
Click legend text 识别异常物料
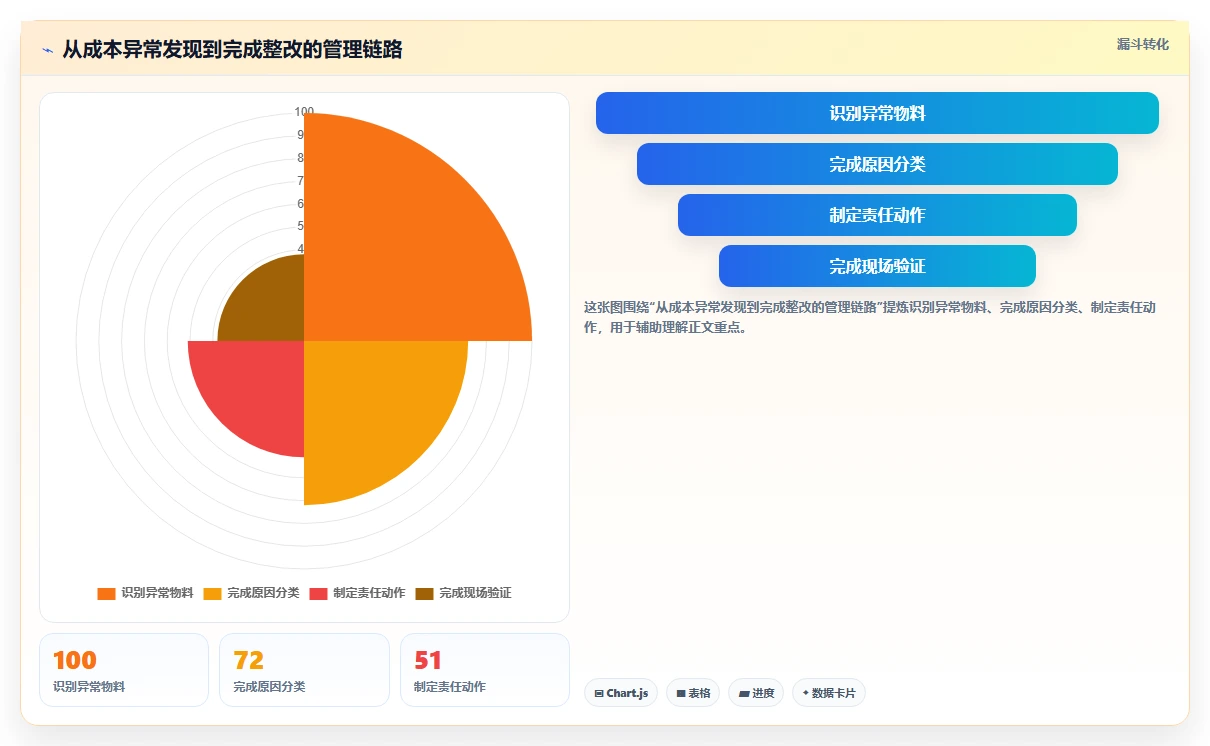coord(157,593)
